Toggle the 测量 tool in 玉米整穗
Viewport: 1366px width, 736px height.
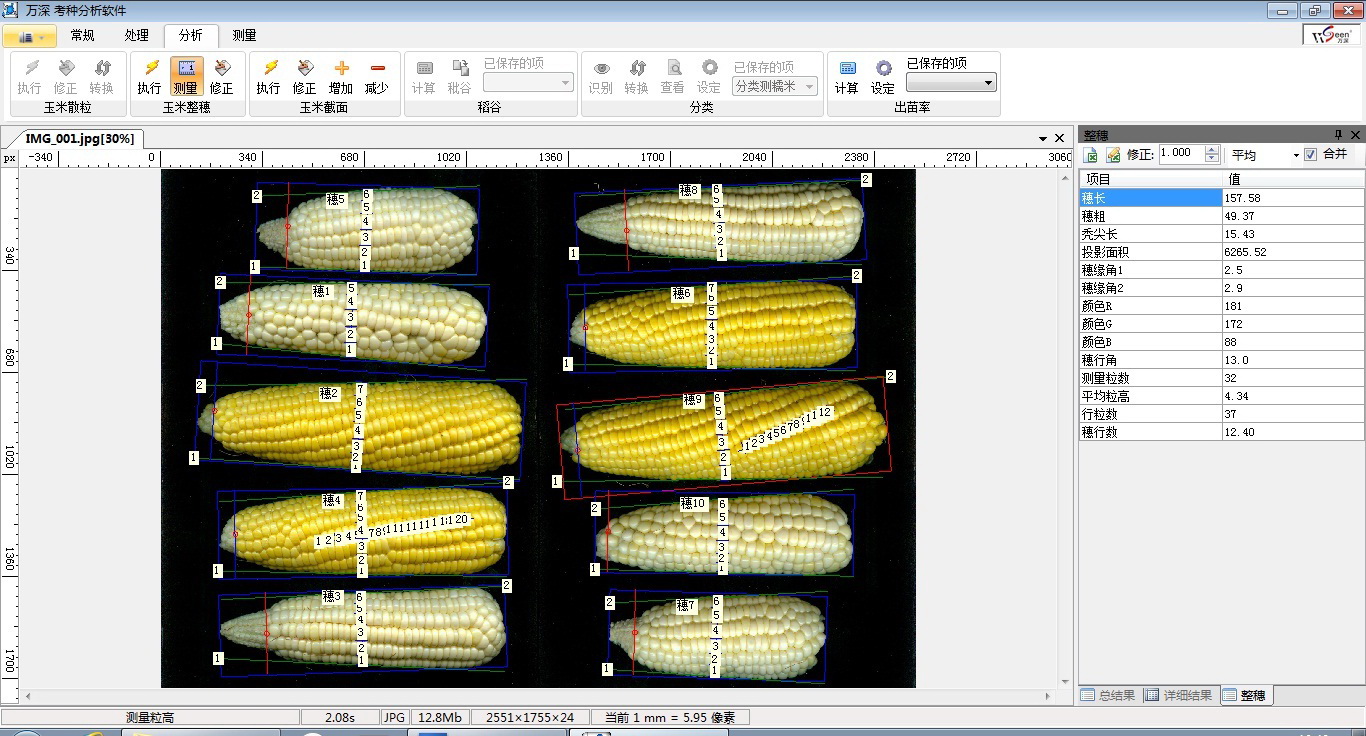coord(185,76)
